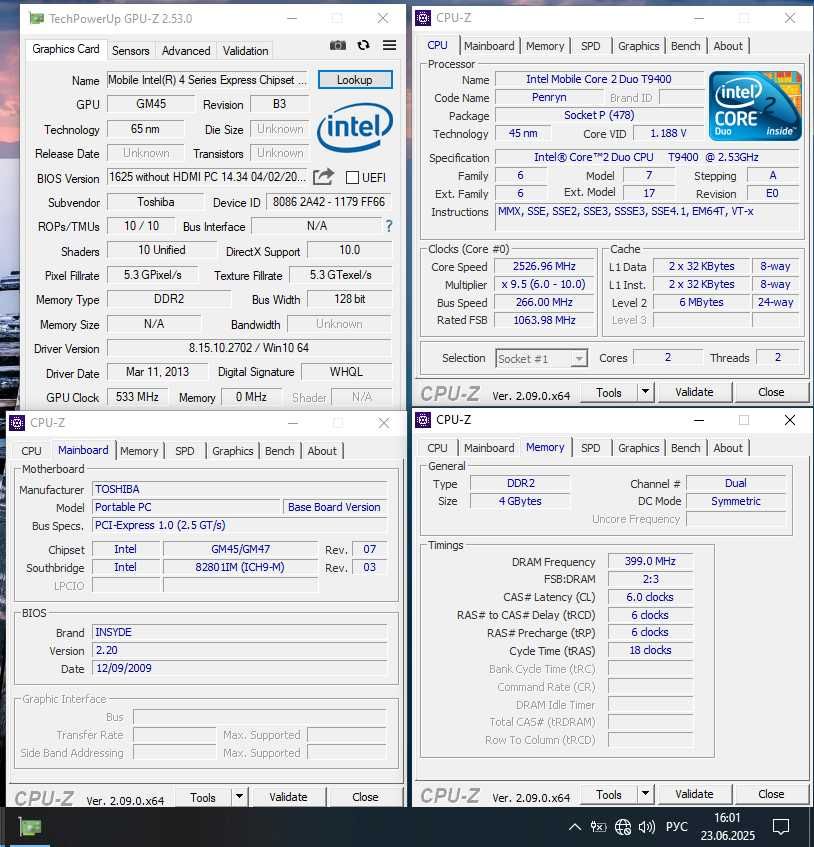Click the Intel Core 2 Duo badge in CPU-Z
Image resolution: width=814 pixels, height=847 pixels.
coord(755,106)
